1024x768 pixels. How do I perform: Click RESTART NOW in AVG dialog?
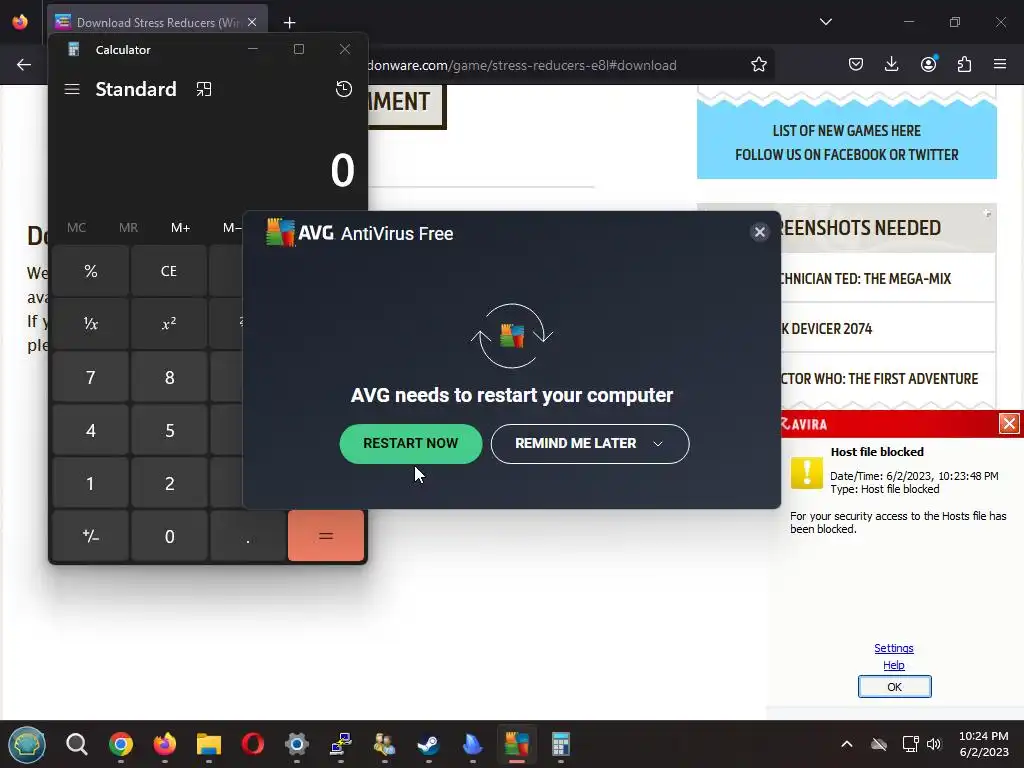click(x=411, y=443)
